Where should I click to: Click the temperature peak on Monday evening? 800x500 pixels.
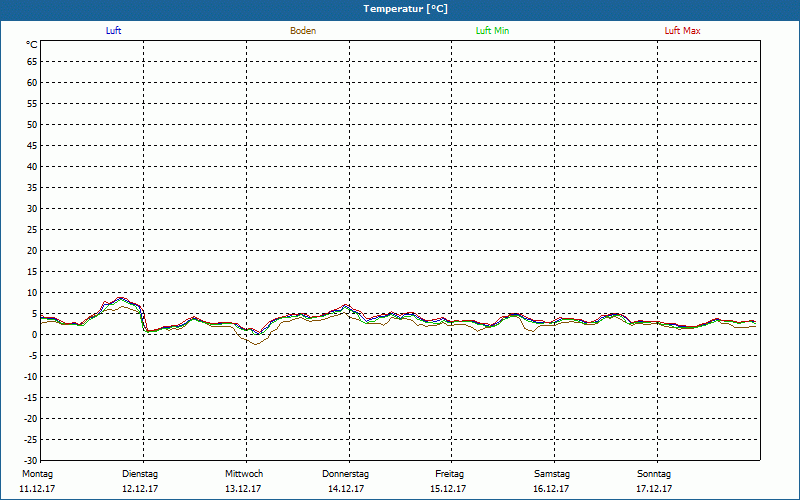120,298
